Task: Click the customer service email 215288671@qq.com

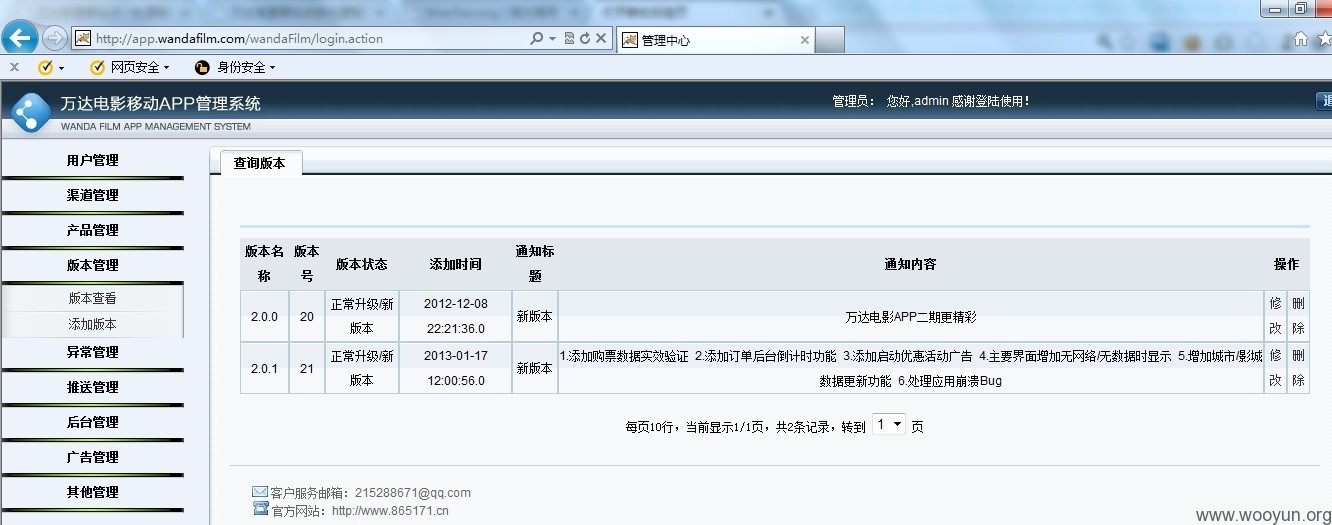Action: (x=412, y=493)
